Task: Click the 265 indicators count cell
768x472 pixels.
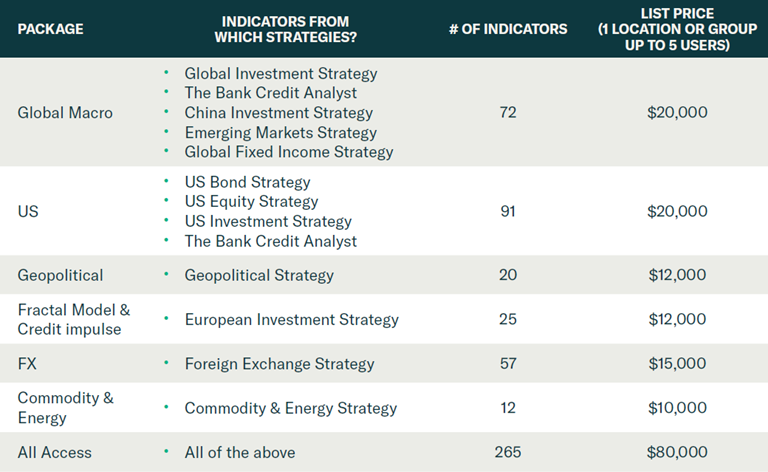Action: tap(508, 452)
